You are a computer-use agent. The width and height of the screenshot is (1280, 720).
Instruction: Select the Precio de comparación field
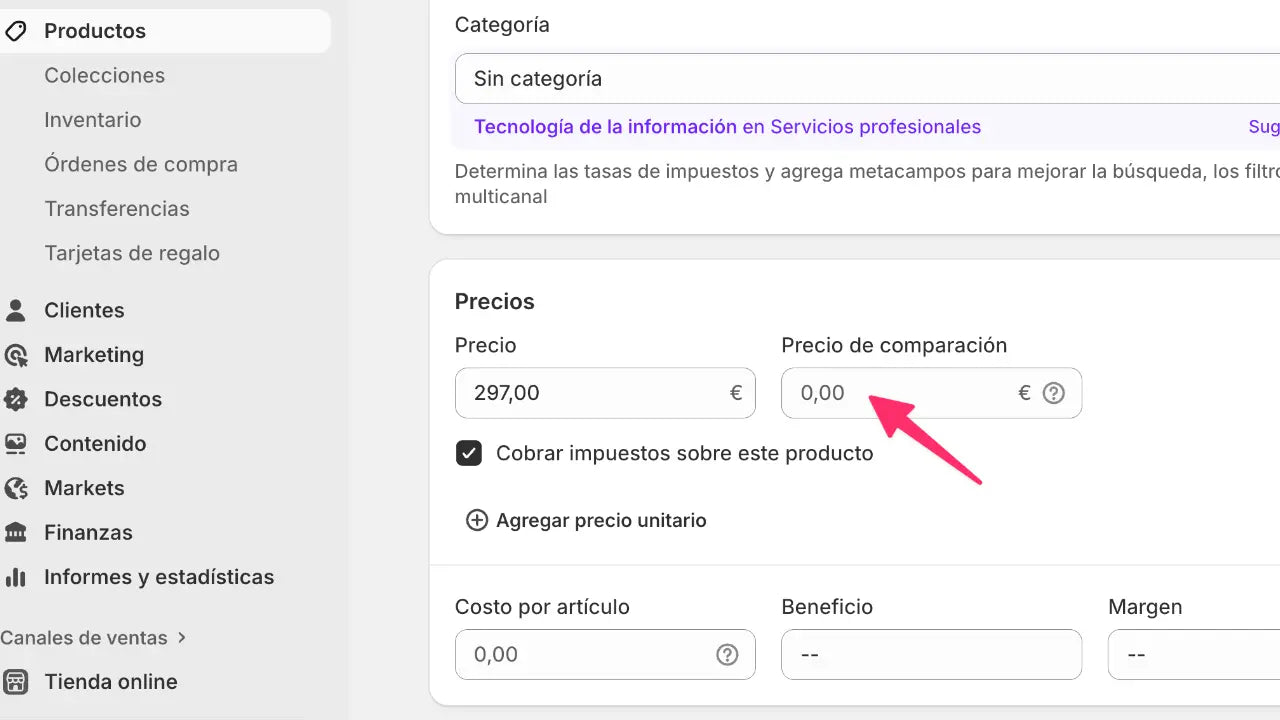900,393
